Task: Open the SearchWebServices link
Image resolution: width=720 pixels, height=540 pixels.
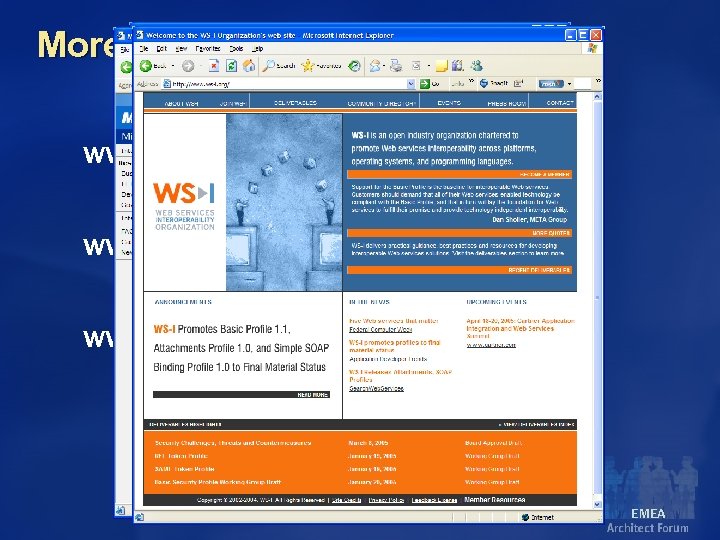Action: (376, 388)
